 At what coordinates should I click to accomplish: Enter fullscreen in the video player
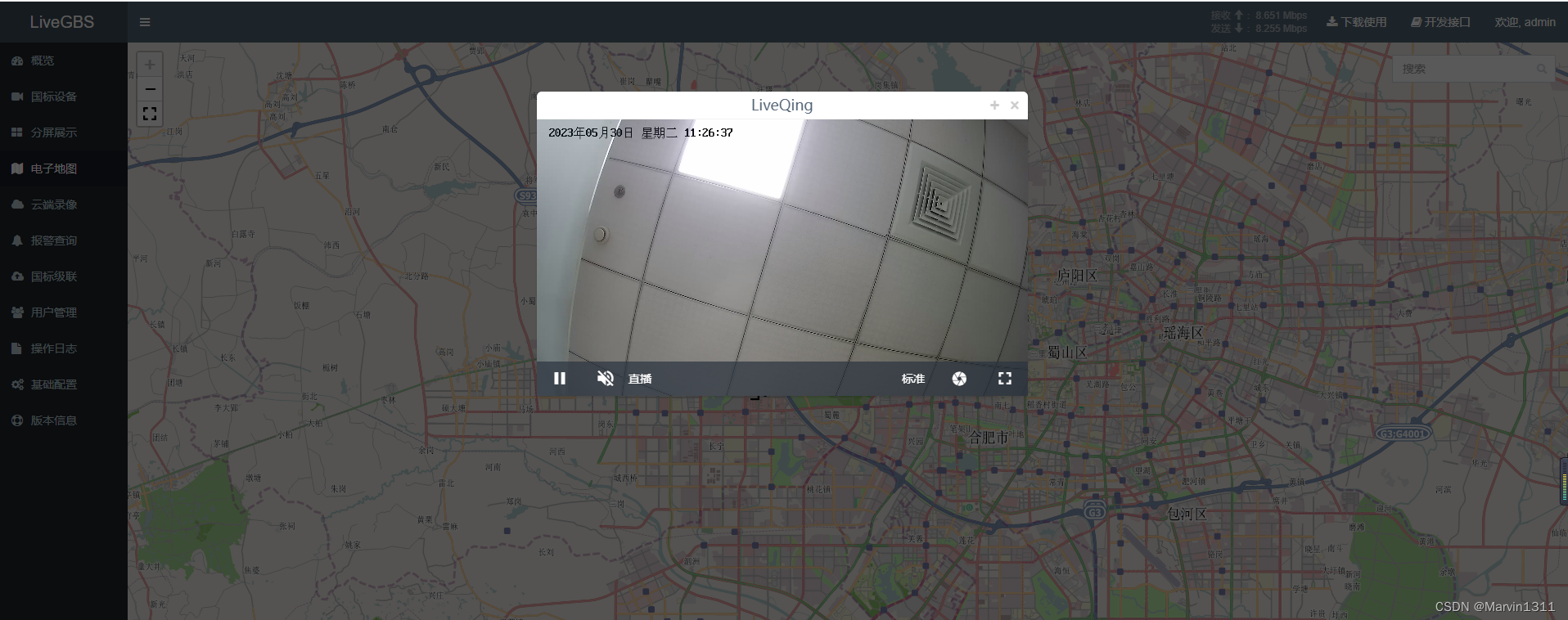pyautogui.click(x=1005, y=379)
